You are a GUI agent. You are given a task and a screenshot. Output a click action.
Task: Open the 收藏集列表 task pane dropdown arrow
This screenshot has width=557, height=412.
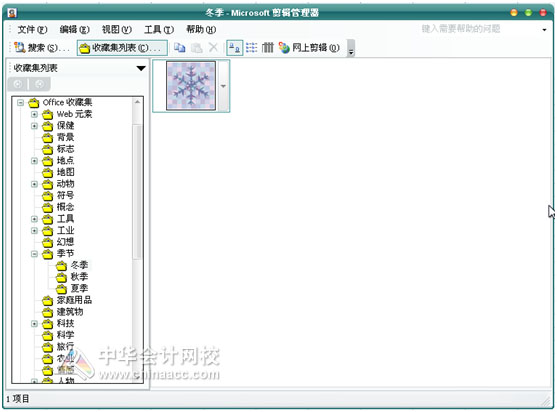[141, 68]
